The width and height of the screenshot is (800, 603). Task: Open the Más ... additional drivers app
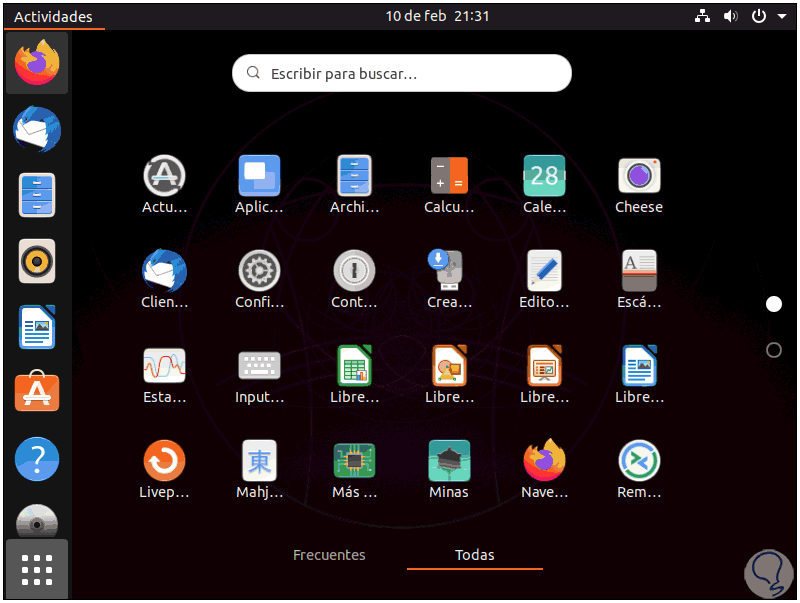click(355, 470)
